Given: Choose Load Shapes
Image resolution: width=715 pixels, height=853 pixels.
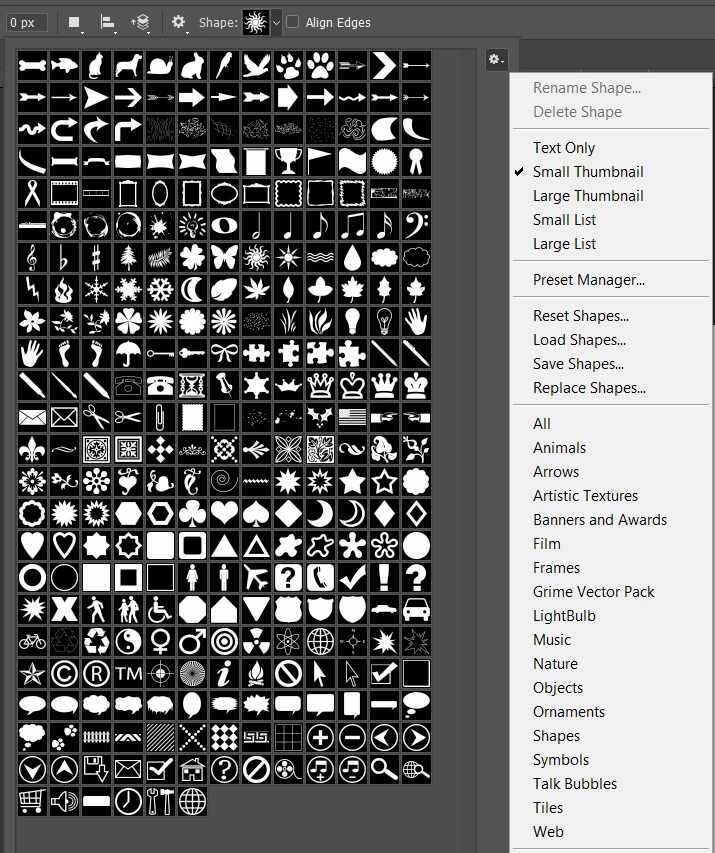Looking at the screenshot, I should point(579,340).
